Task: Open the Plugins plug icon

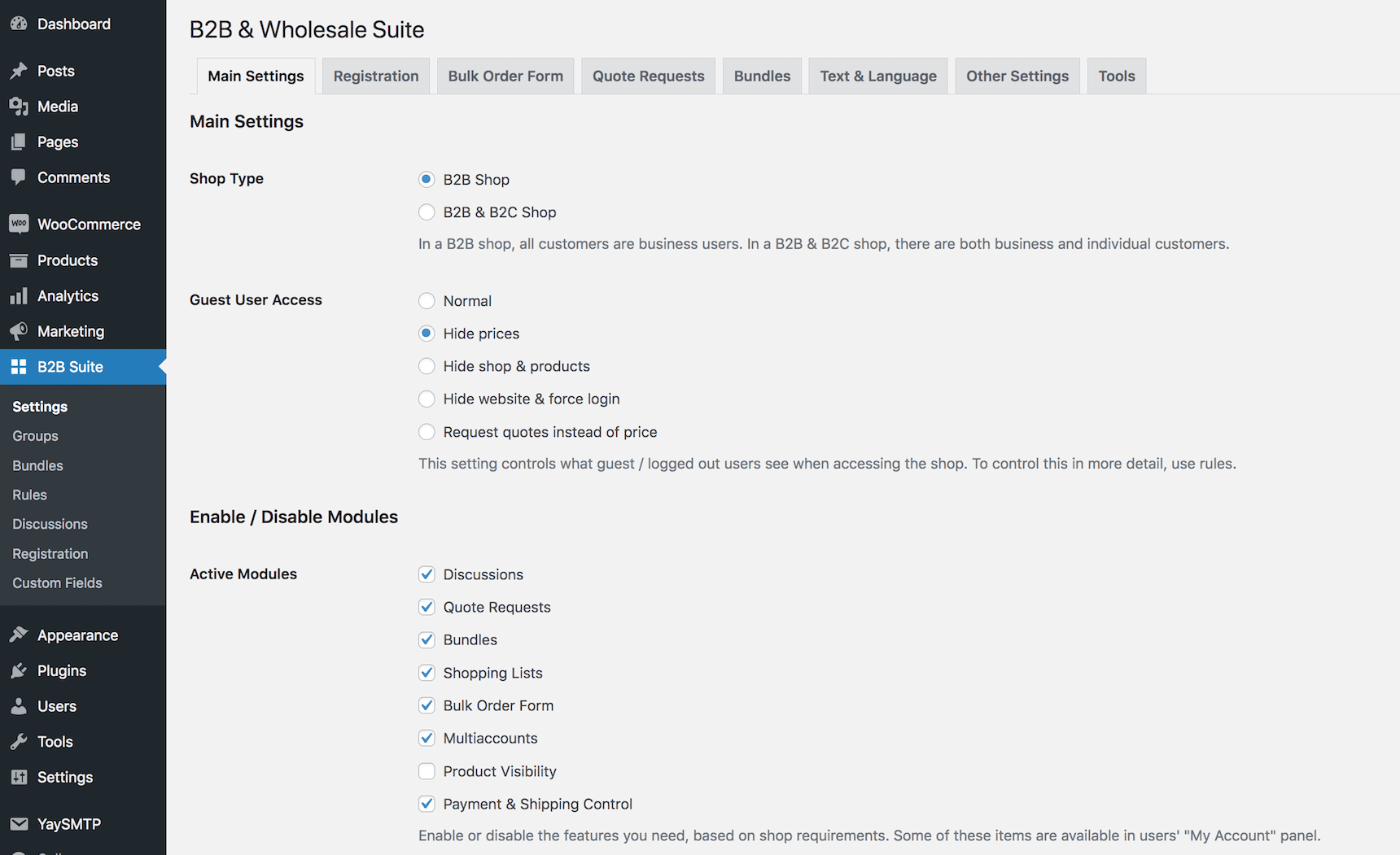Action: click(x=18, y=670)
